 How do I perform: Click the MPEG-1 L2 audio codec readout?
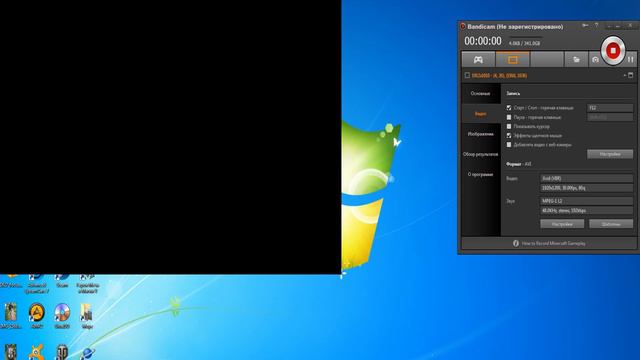coord(587,201)
